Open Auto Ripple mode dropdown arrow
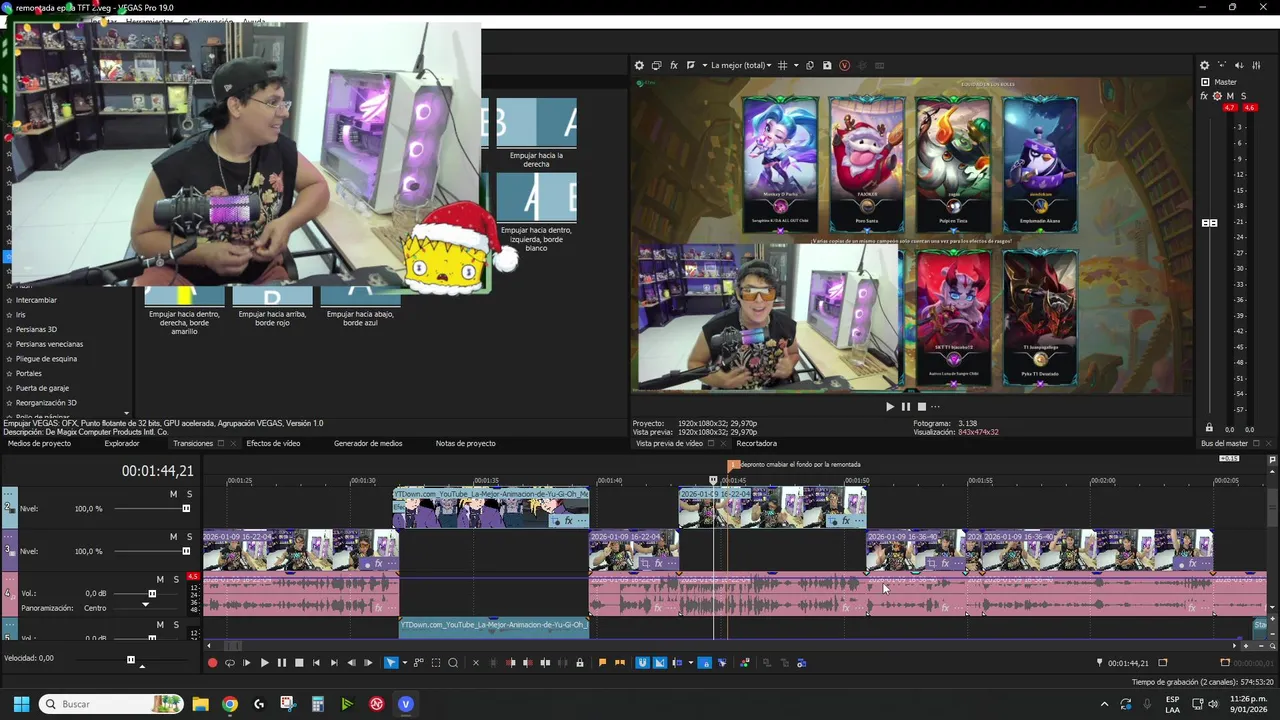 point(691,662)
